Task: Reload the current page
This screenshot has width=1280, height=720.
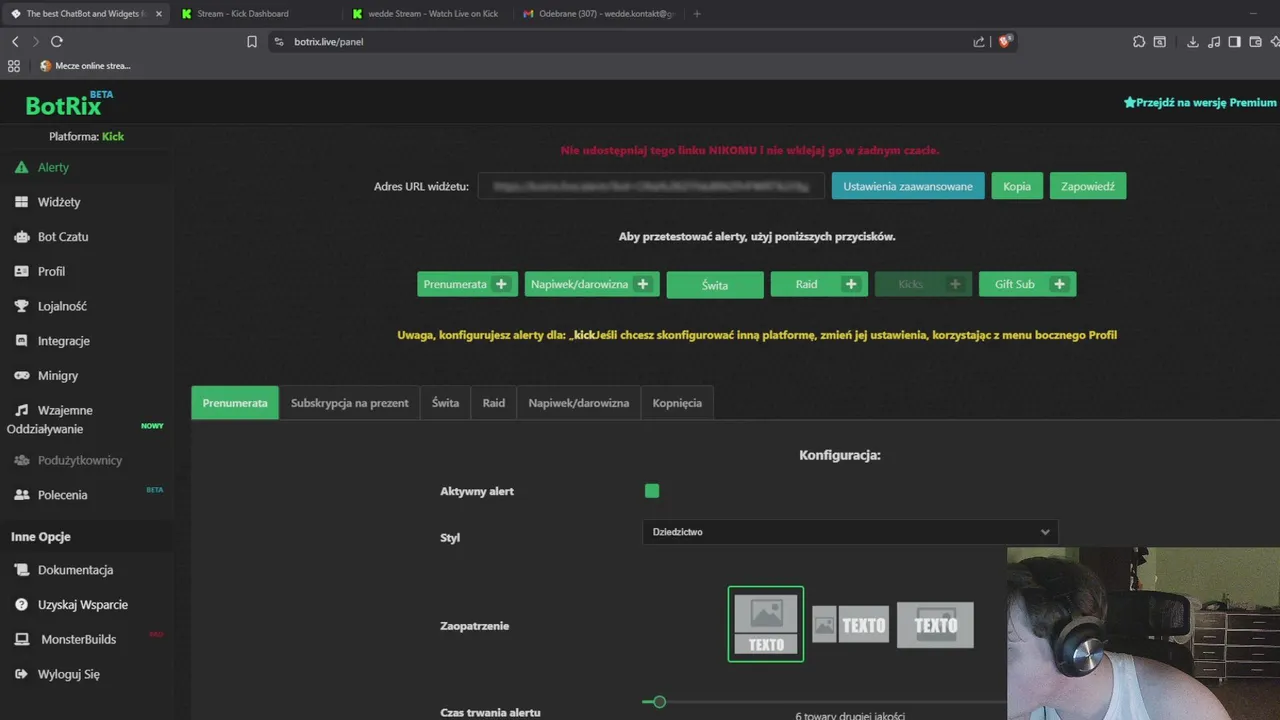Action: click(57, 41)
